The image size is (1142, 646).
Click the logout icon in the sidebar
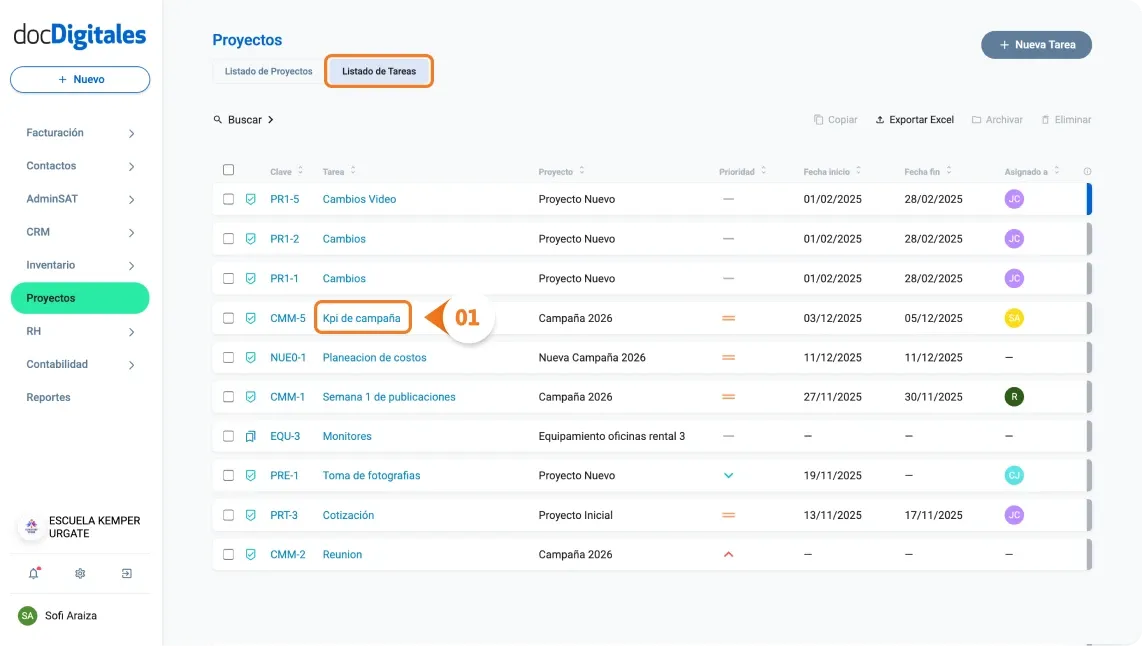pyautogui.click(x=126, y=573)
